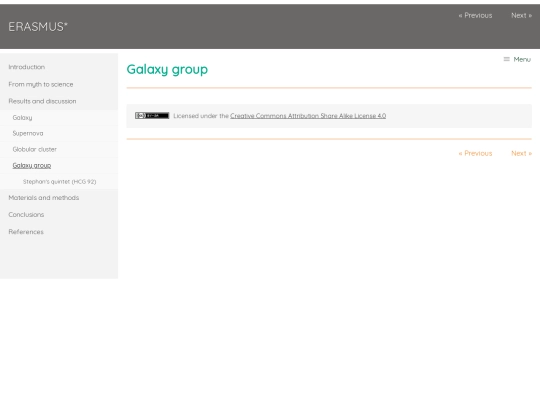Open Stephan's quintet (HCG 92) page
This screenshot has height=405, width=540.
(60, 181)
